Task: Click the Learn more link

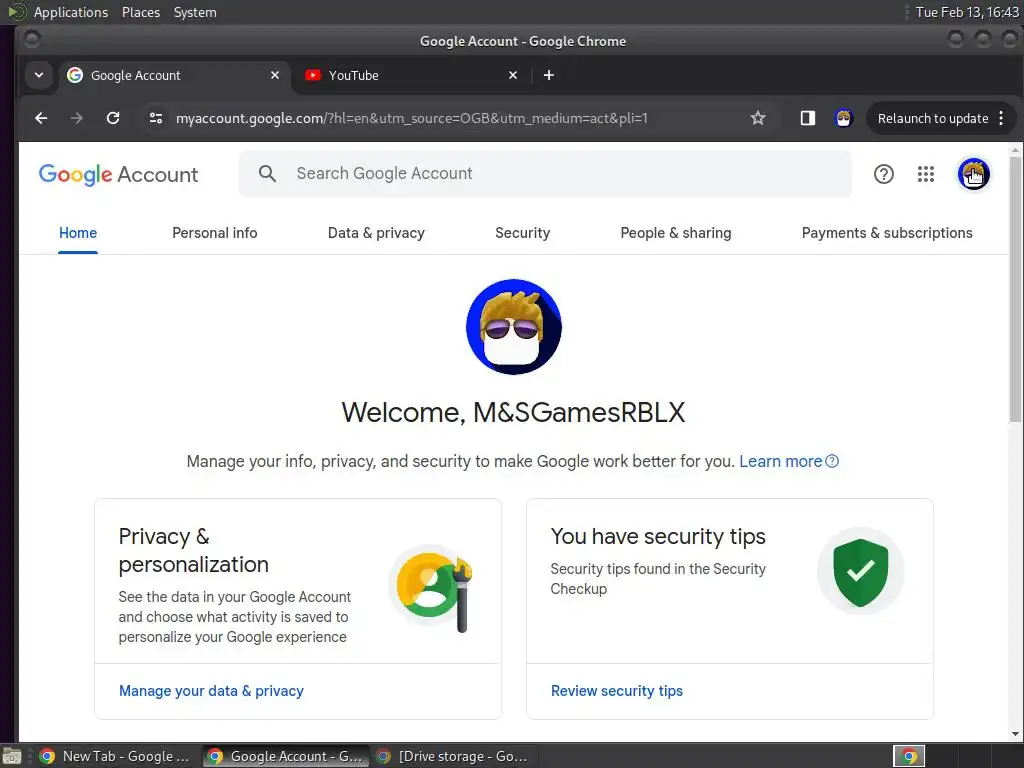Action: pos(780,461)
